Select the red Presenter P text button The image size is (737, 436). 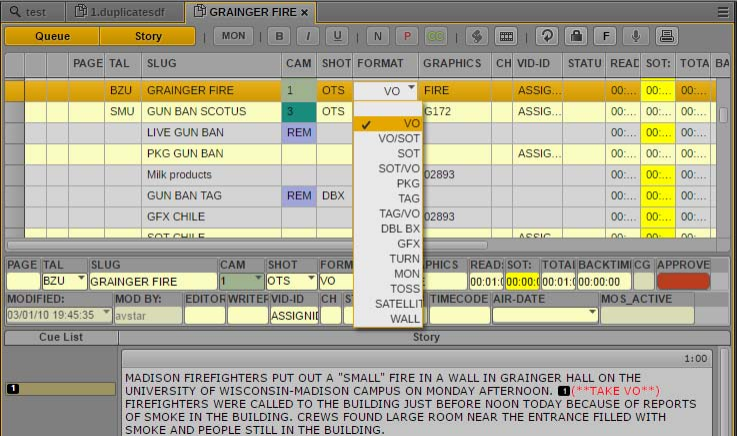point(407,36)
